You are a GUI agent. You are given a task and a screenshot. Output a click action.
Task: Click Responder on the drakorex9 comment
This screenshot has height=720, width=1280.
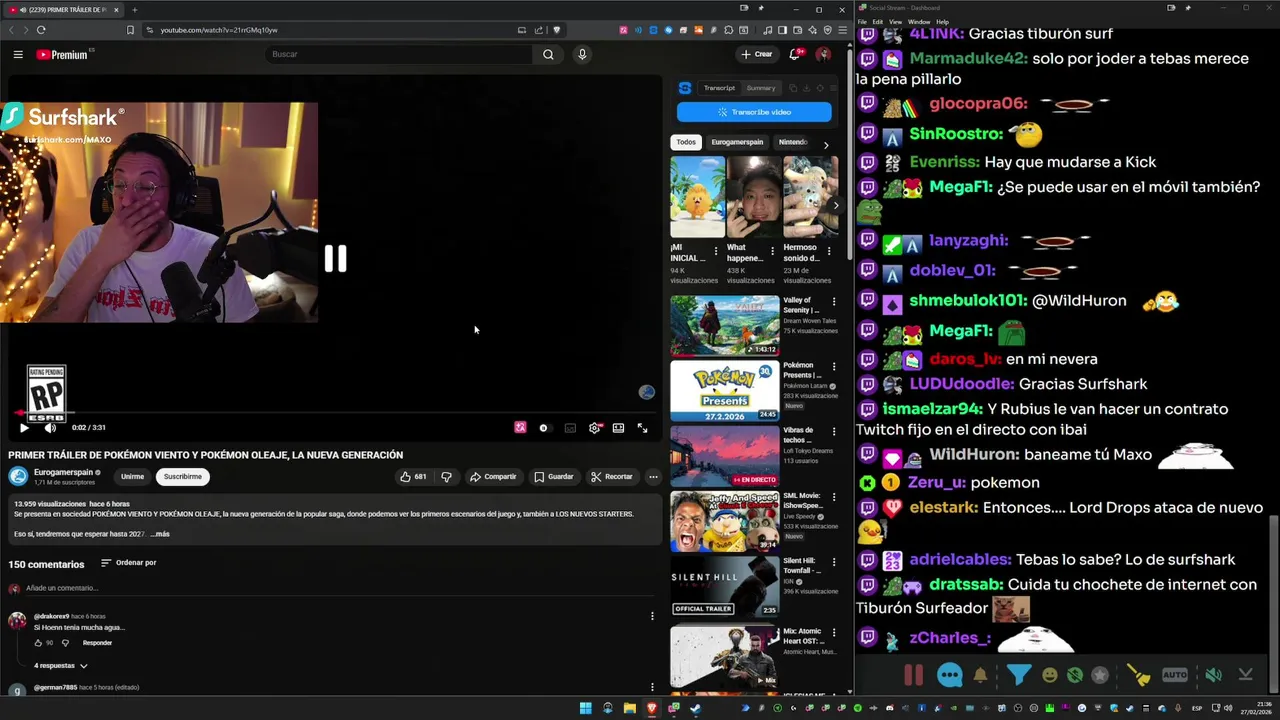[97, 643]
